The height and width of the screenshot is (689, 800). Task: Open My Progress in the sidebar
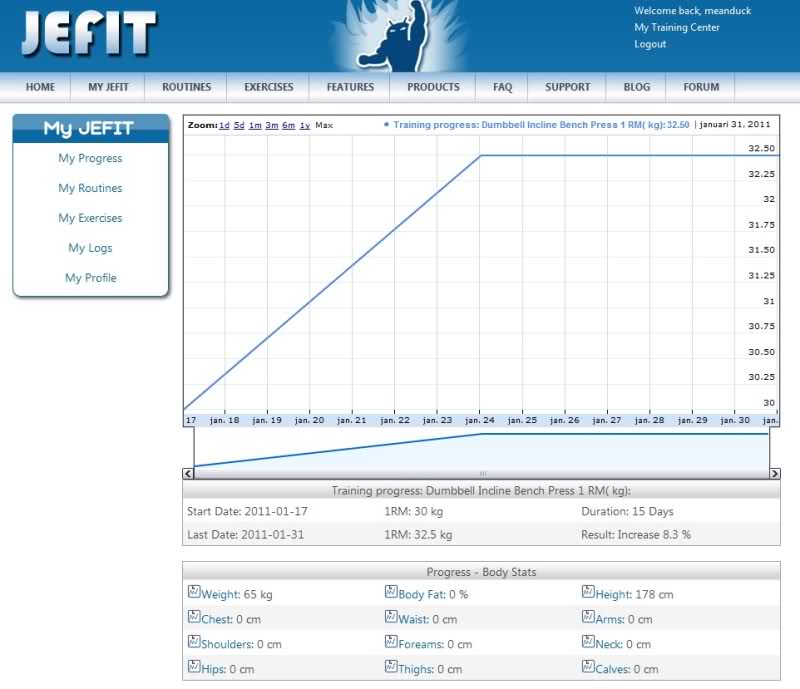pos(90,158)
